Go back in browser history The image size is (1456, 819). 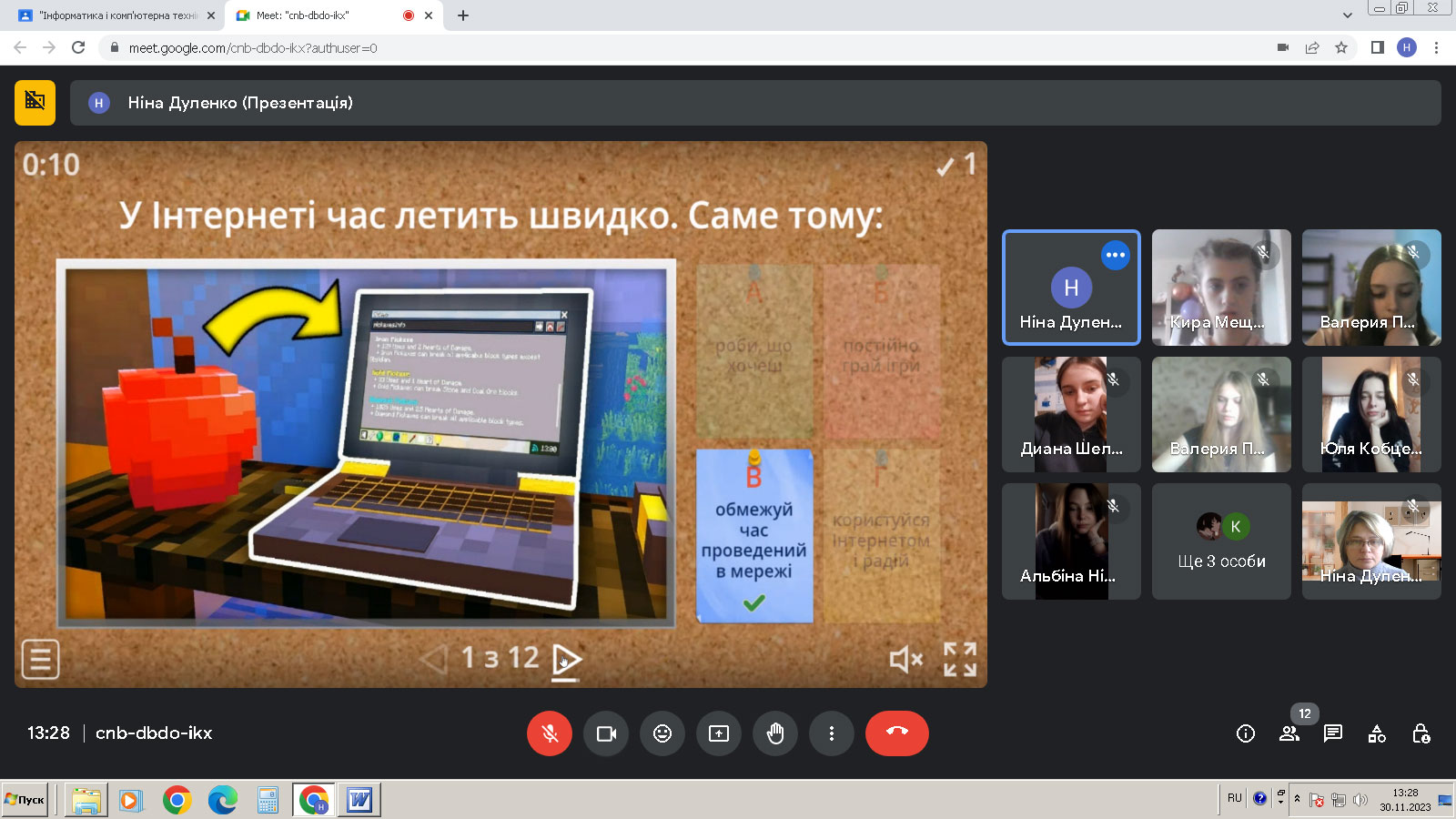point(20,47)
